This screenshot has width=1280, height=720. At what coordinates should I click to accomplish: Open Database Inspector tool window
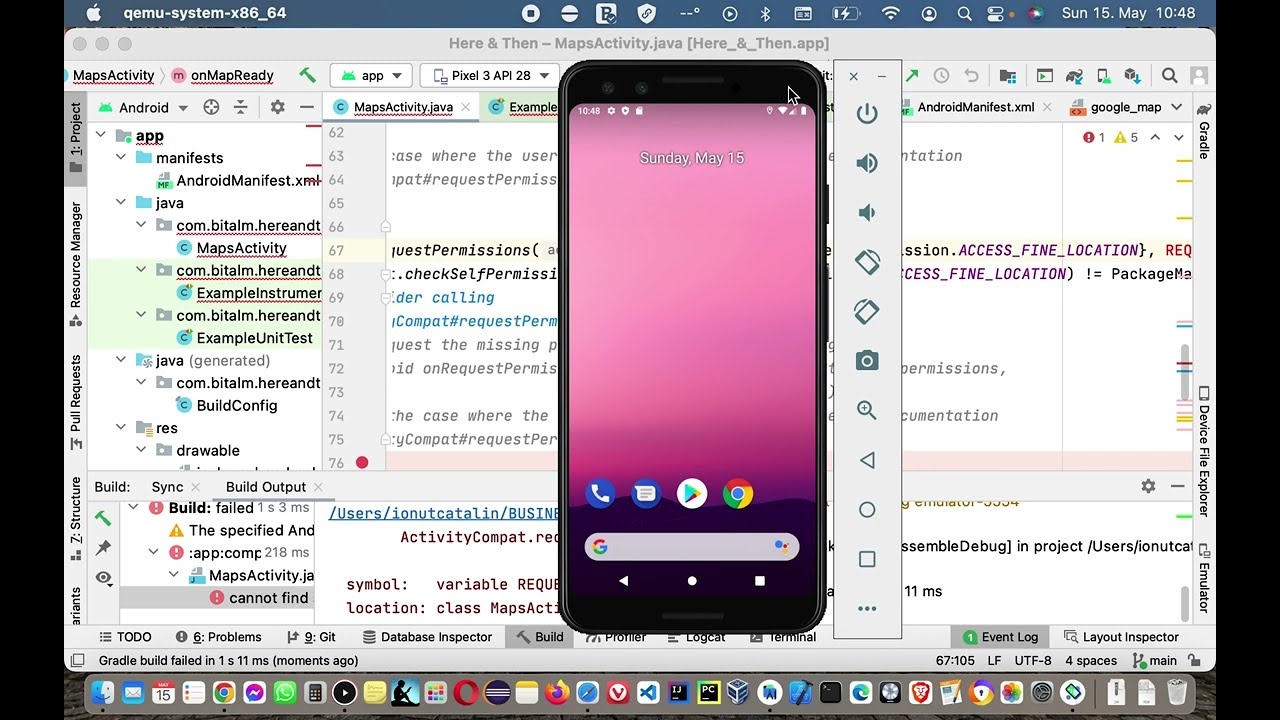pyautogui.click(x=427, y=637)
